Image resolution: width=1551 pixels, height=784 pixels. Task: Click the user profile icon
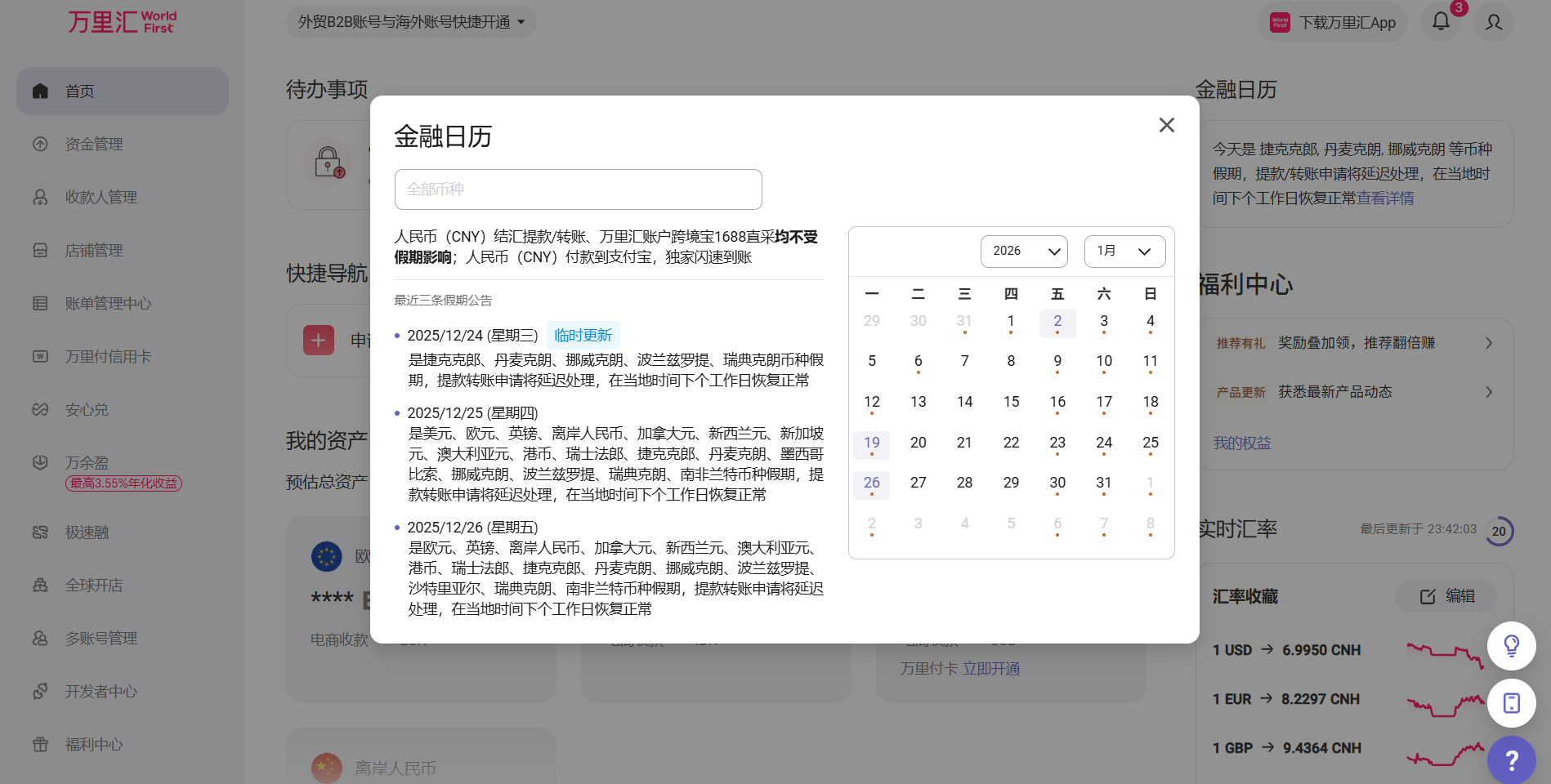pyautogui.click(x=1494, y=22)
